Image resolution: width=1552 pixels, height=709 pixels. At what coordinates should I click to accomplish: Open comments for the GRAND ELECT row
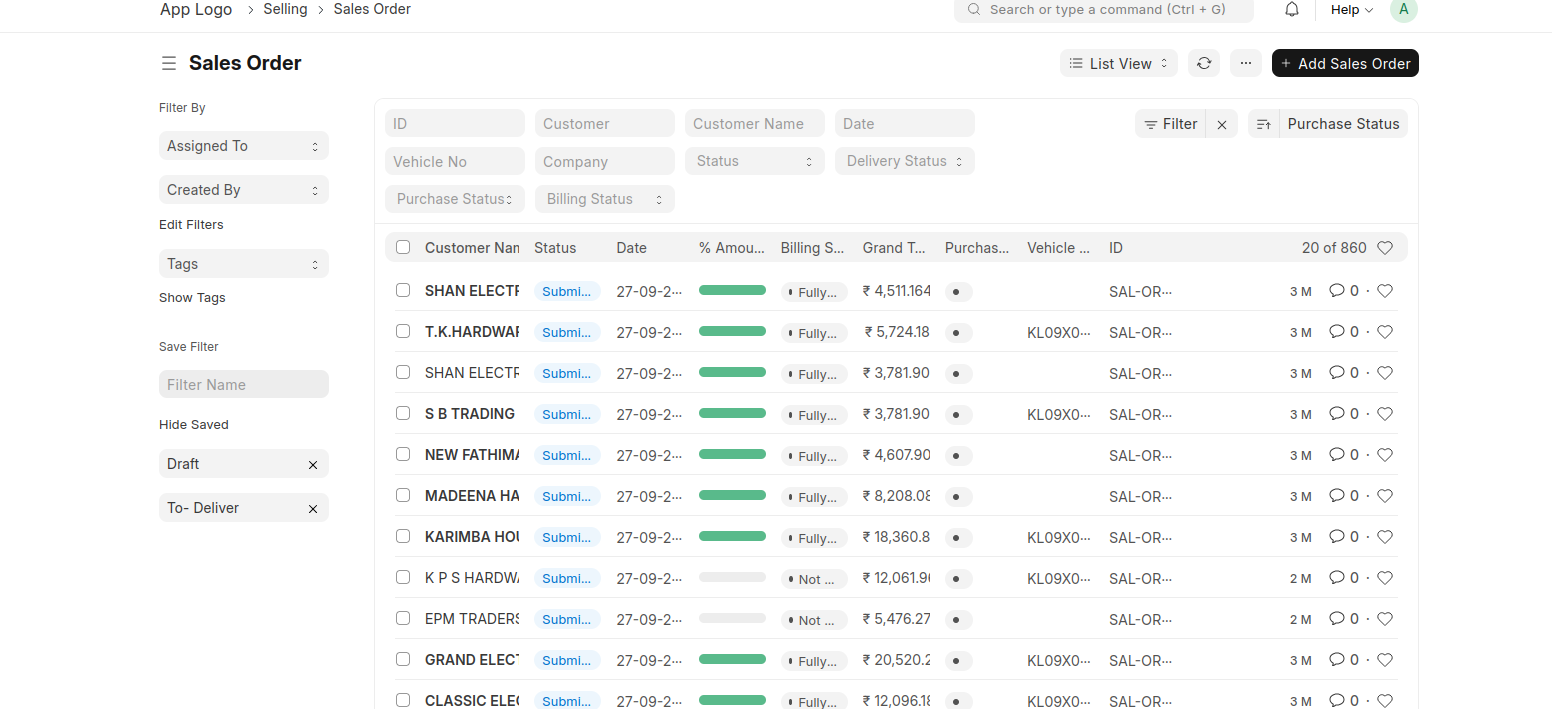click(x=1343, y=660)
